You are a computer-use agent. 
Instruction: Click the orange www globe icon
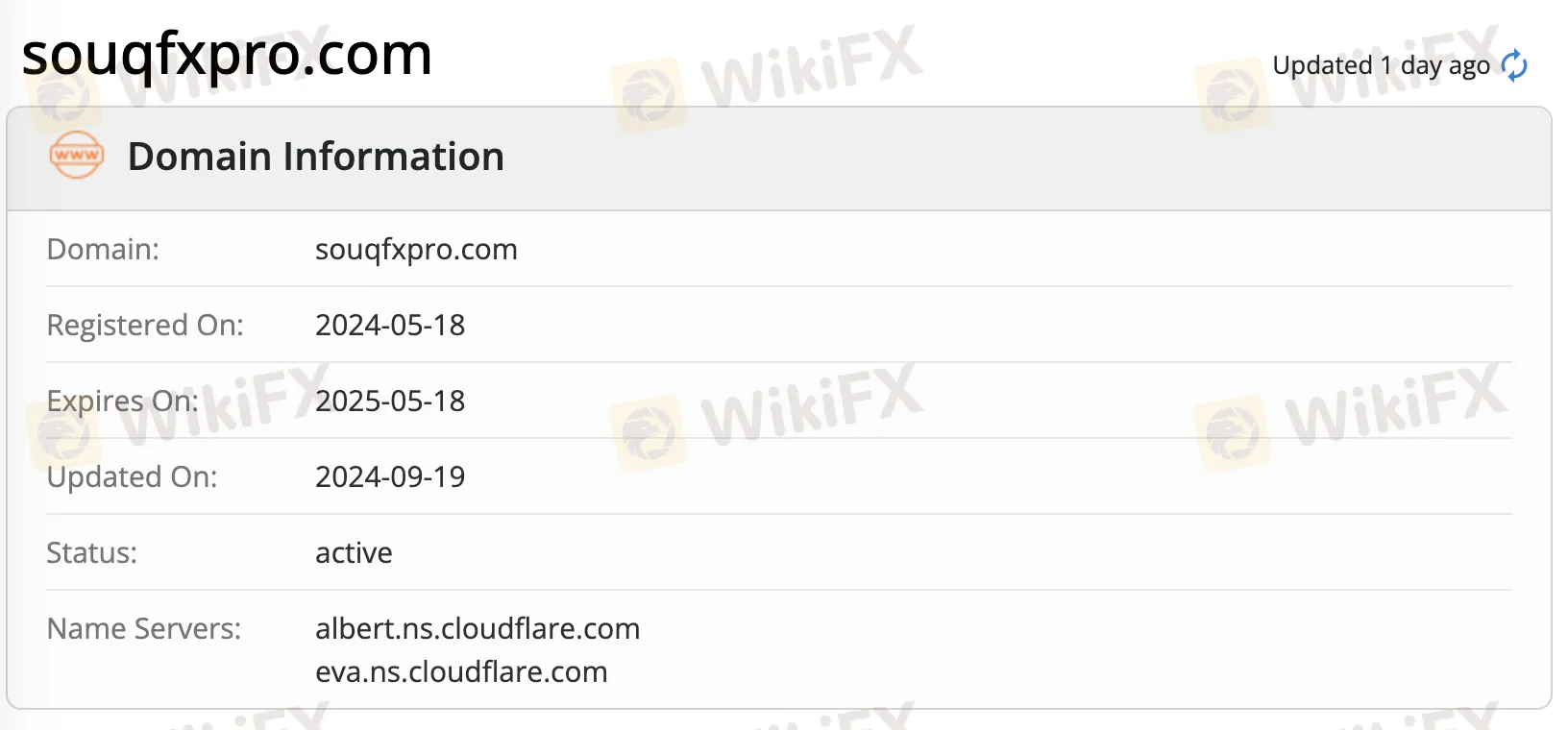76,155
